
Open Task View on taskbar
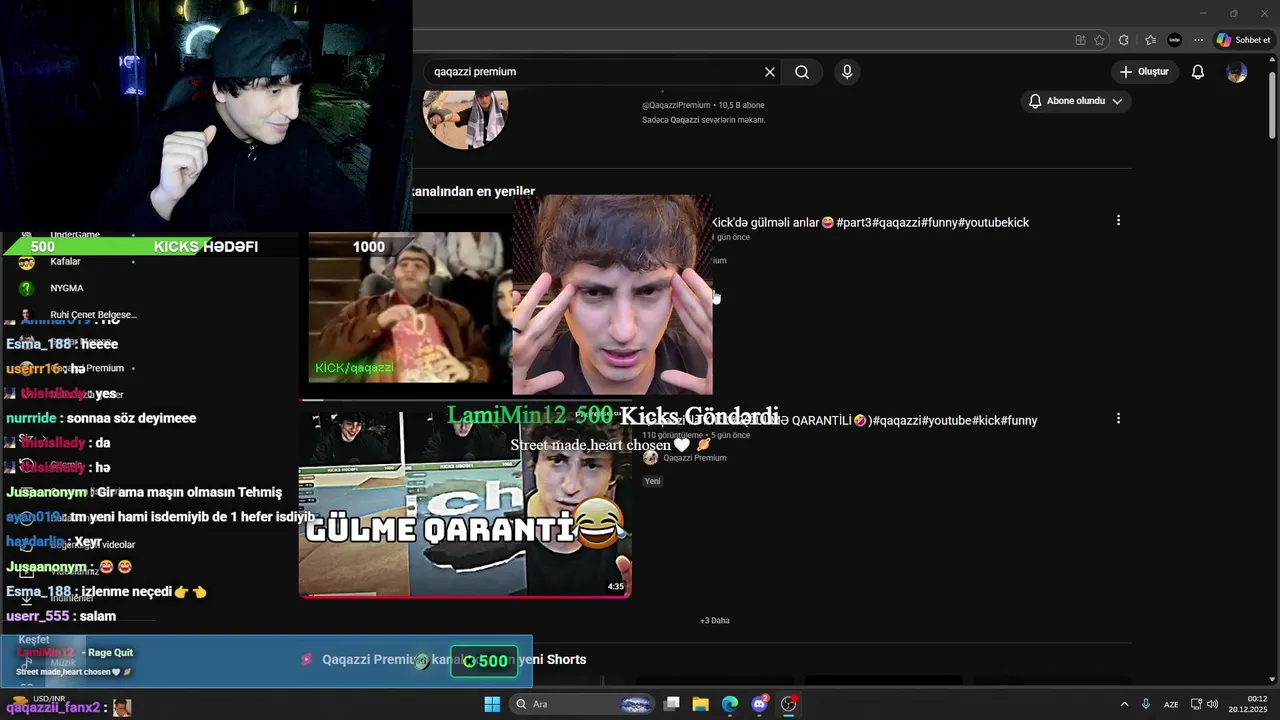[672, 704]
